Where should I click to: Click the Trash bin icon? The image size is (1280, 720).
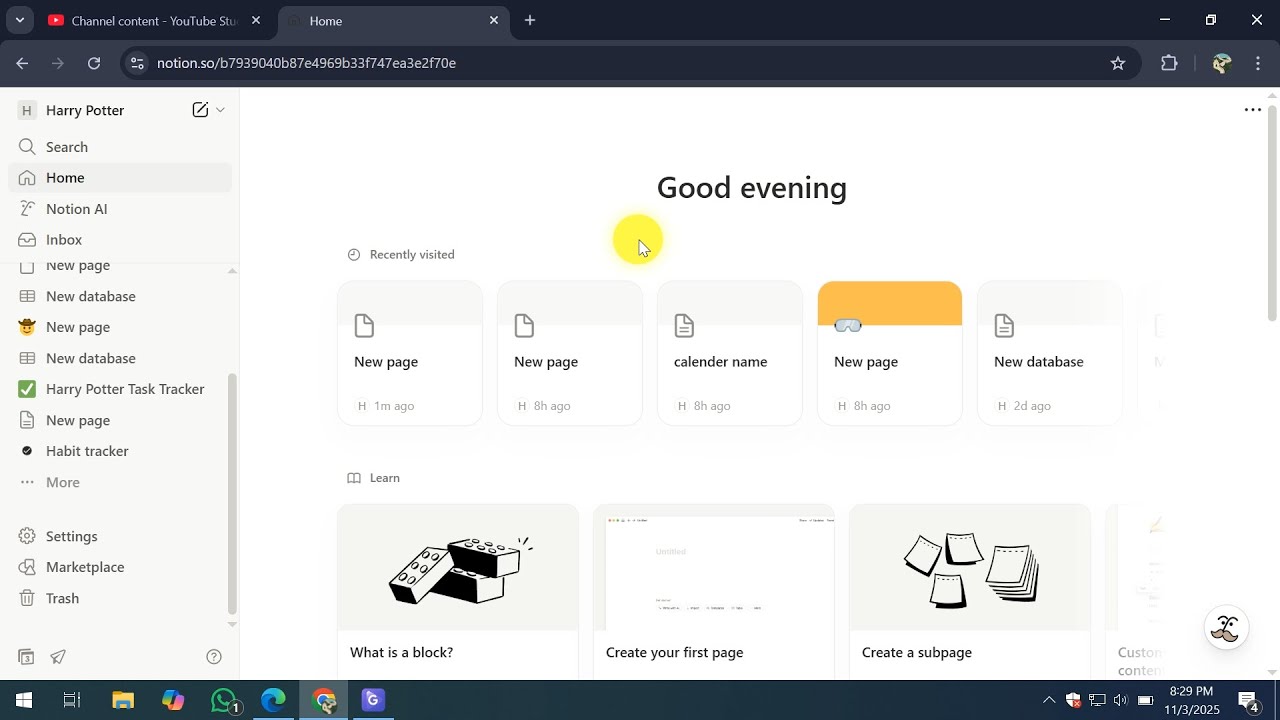(x=27, y=598)
